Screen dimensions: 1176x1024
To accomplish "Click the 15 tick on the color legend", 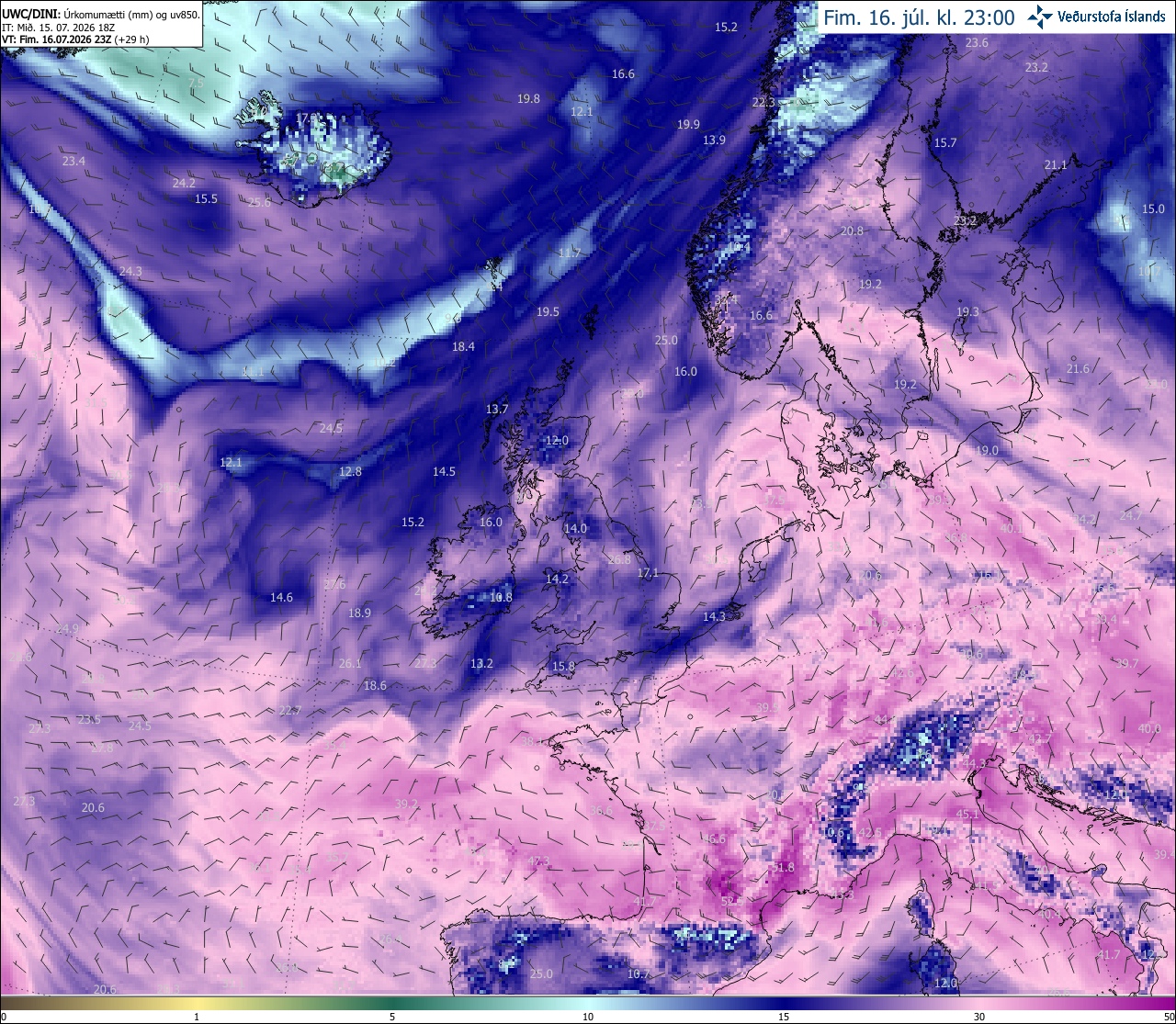I will pos(784,1017).
